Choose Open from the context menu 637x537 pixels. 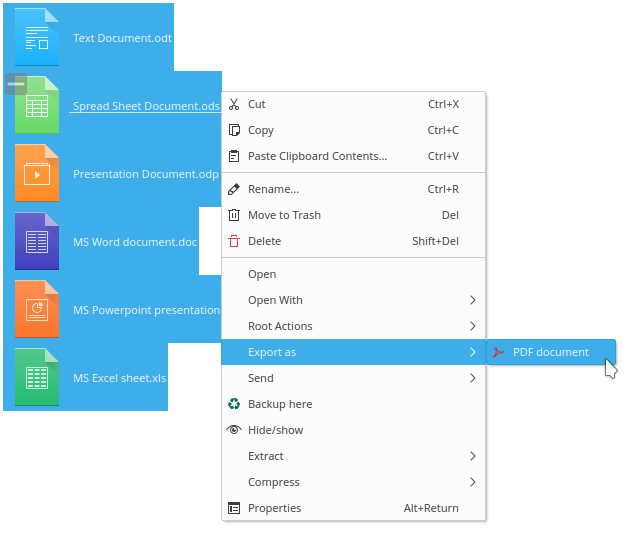(x=353, y=274)
